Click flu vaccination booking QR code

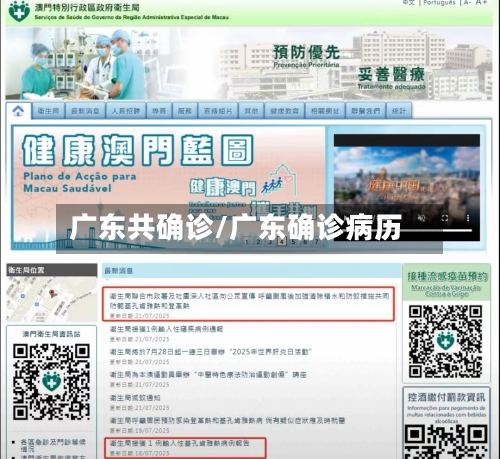pyautogui.click(x=446, y=342)
